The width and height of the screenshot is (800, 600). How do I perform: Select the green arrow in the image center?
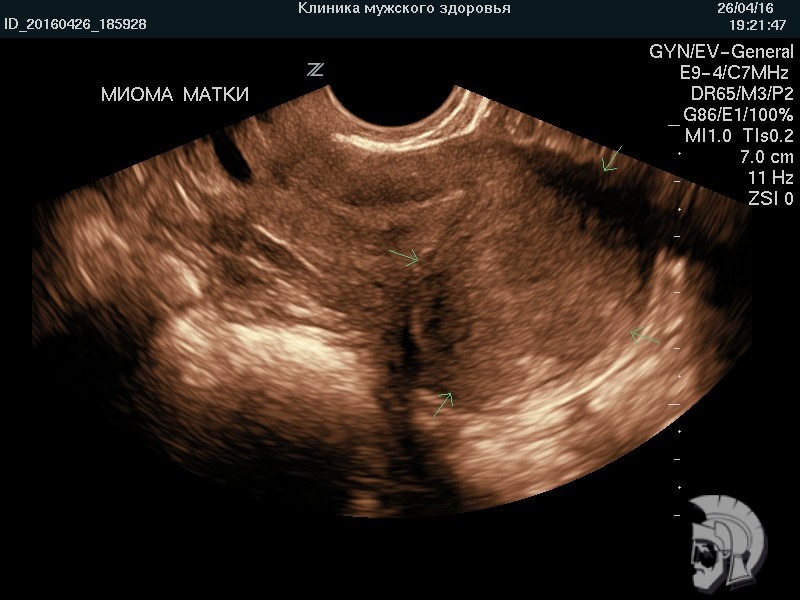click(405, 257)
